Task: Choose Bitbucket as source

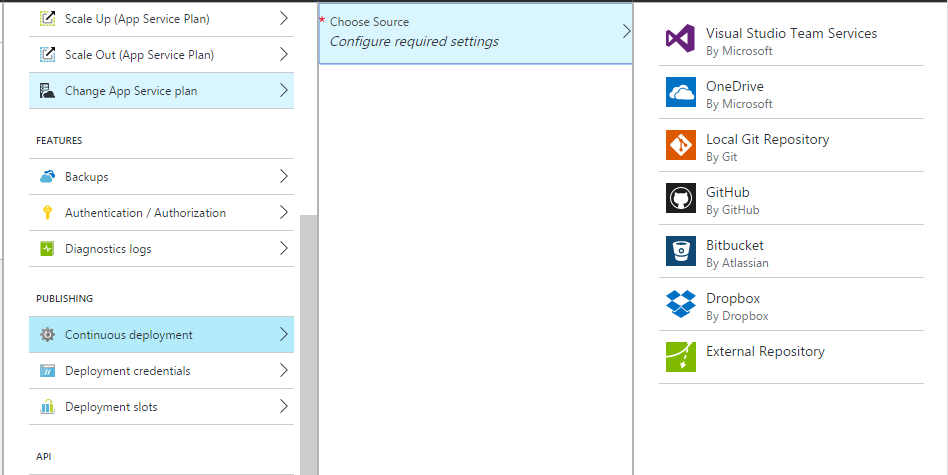Action: click(791, 251)
